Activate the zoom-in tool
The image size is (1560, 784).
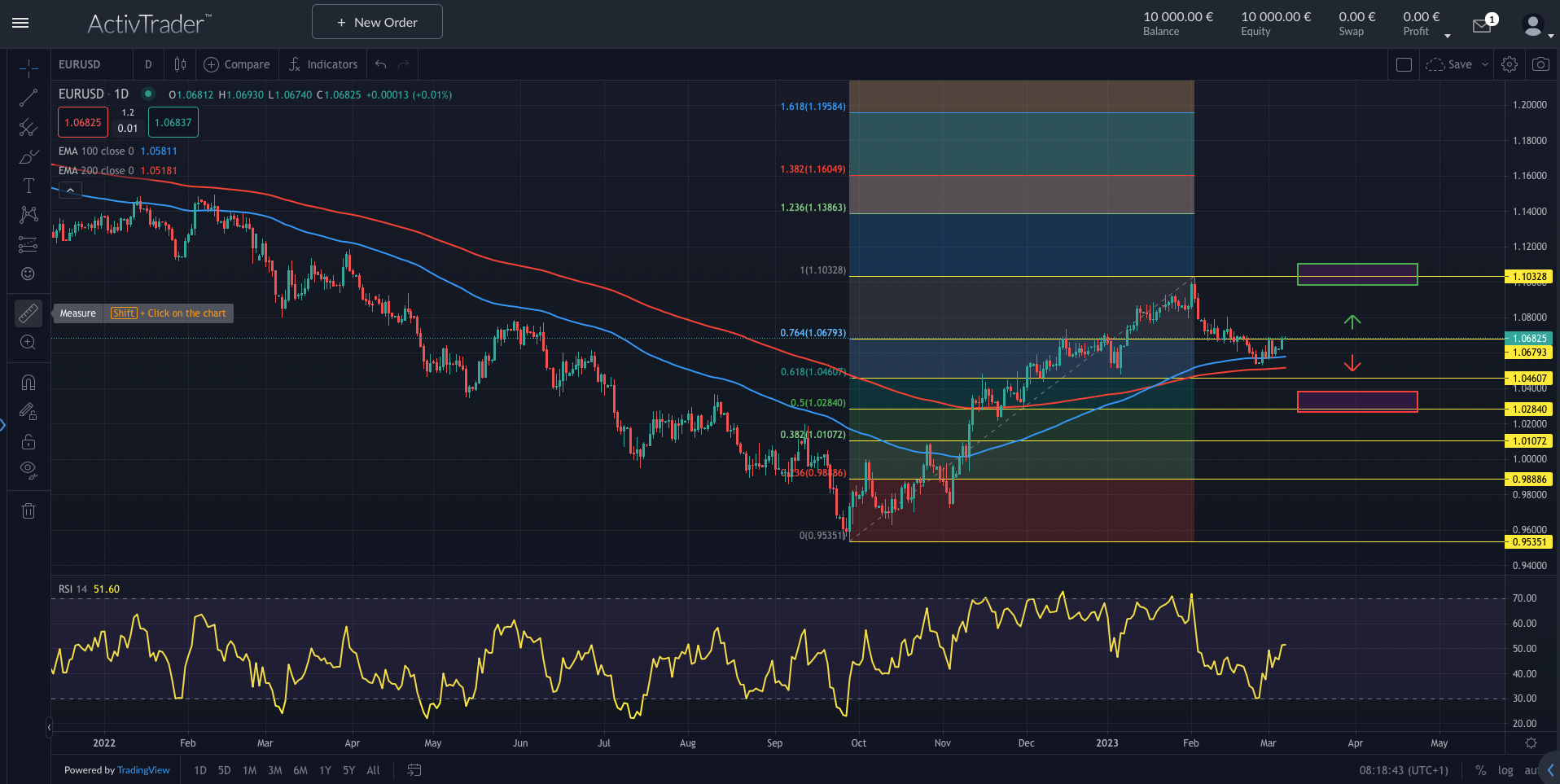[x=28, y=342]
